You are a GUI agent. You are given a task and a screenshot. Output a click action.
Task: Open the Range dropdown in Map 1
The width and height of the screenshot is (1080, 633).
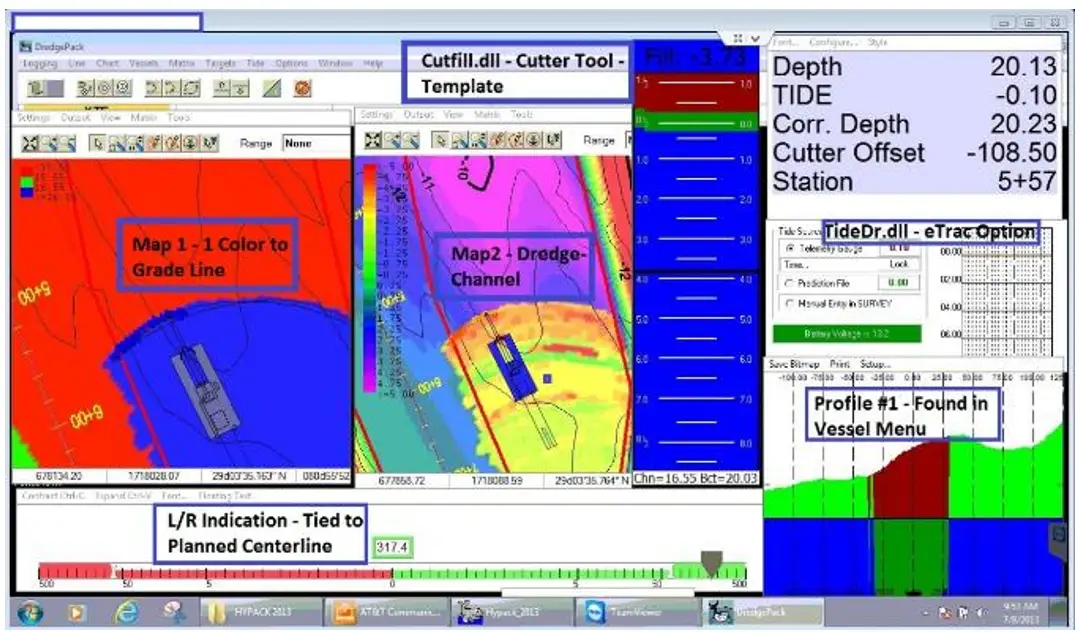pos(313,143)
